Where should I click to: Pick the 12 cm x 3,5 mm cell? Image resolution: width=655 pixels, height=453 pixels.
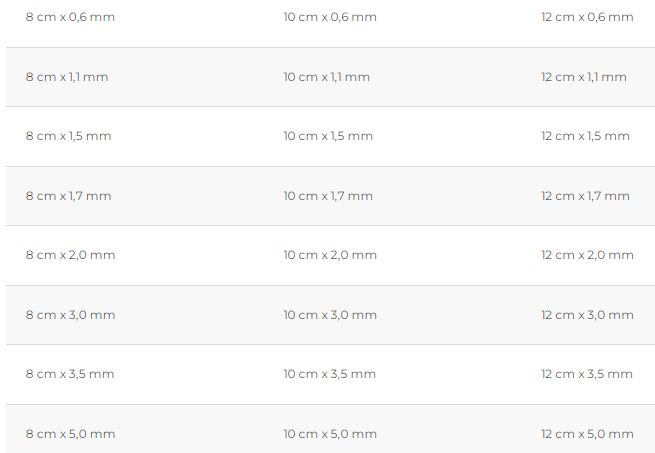click(x=587, y=374)
